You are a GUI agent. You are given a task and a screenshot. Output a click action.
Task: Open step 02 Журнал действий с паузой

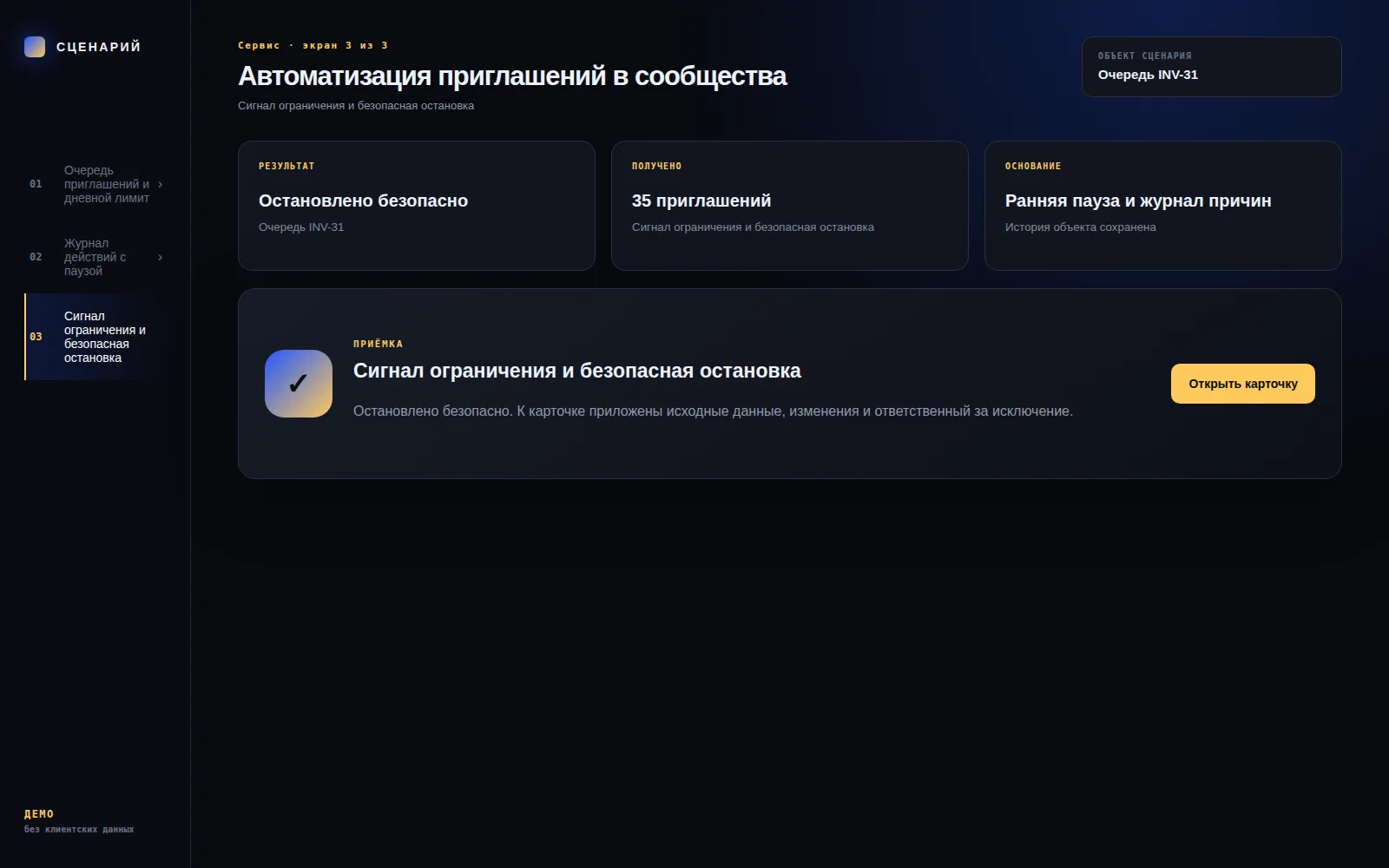(x=95, y=257)
